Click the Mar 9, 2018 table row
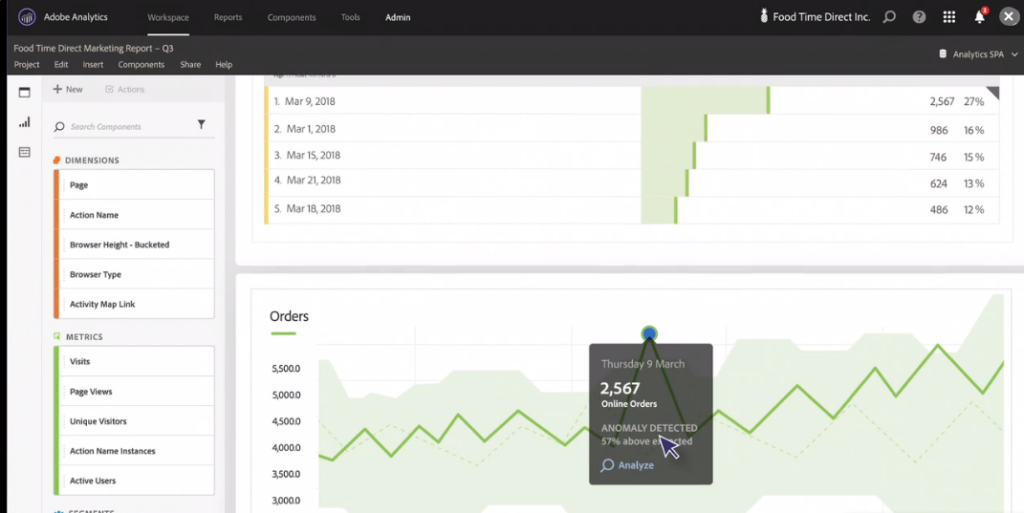Screen dimensions: 1024x513 (632, 101)
